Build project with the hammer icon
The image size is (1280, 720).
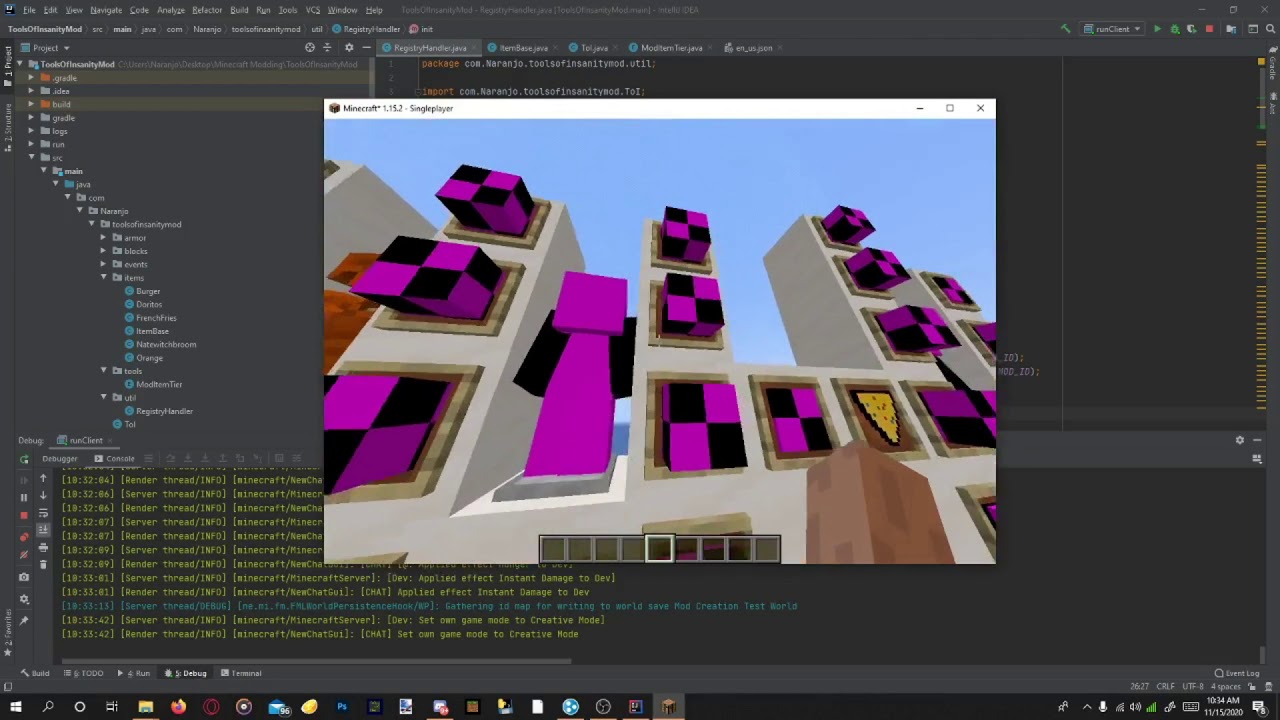pyautogui.click(x=1065, y=29)
